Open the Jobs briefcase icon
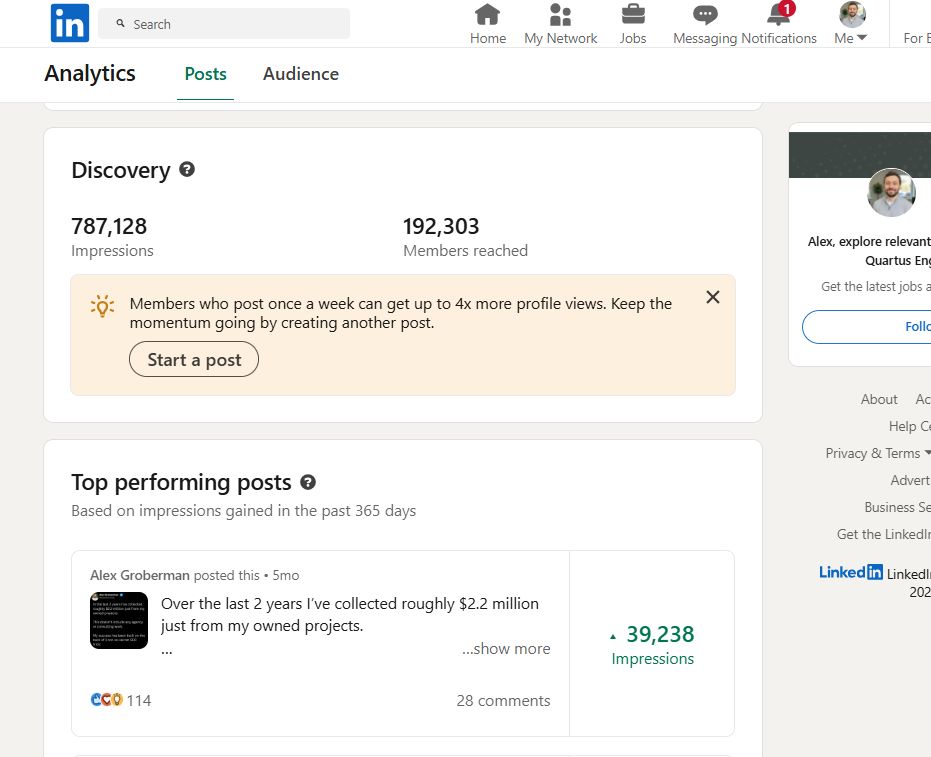 (x=633, y=14)
